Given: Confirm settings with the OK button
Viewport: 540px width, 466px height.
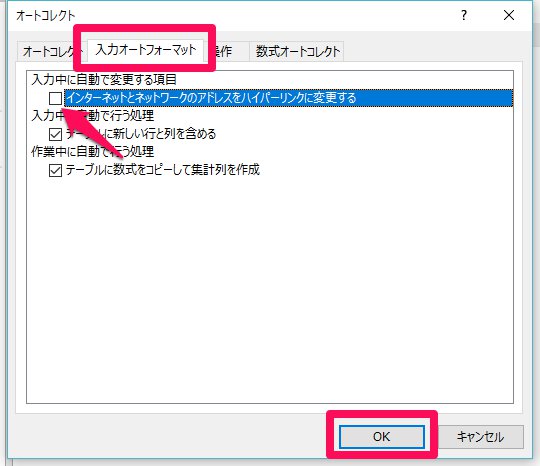Looking at the screenshot, I should [x=382, y=437].
